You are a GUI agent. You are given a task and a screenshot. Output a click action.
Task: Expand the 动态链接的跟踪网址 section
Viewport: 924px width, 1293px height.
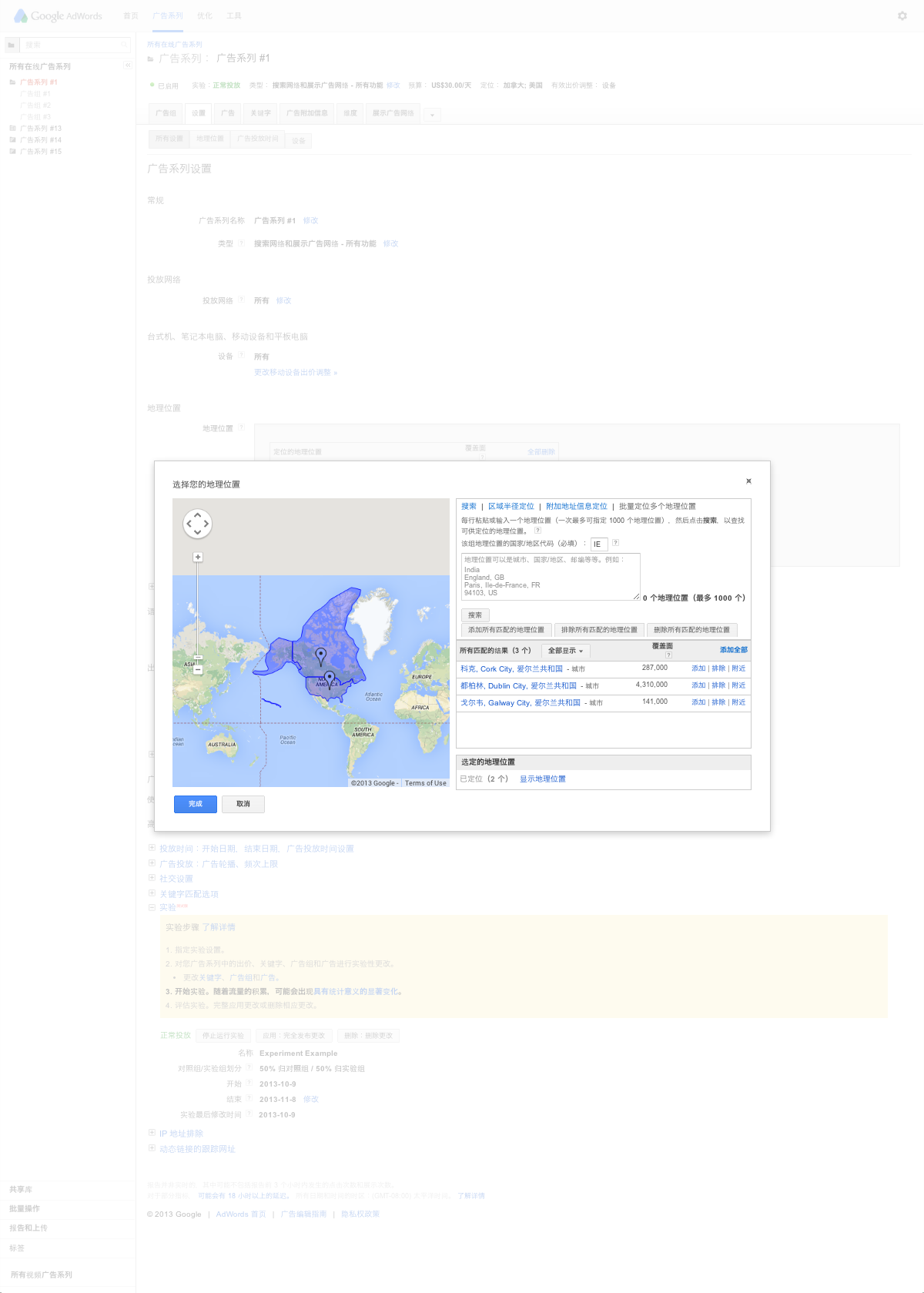152,1148
